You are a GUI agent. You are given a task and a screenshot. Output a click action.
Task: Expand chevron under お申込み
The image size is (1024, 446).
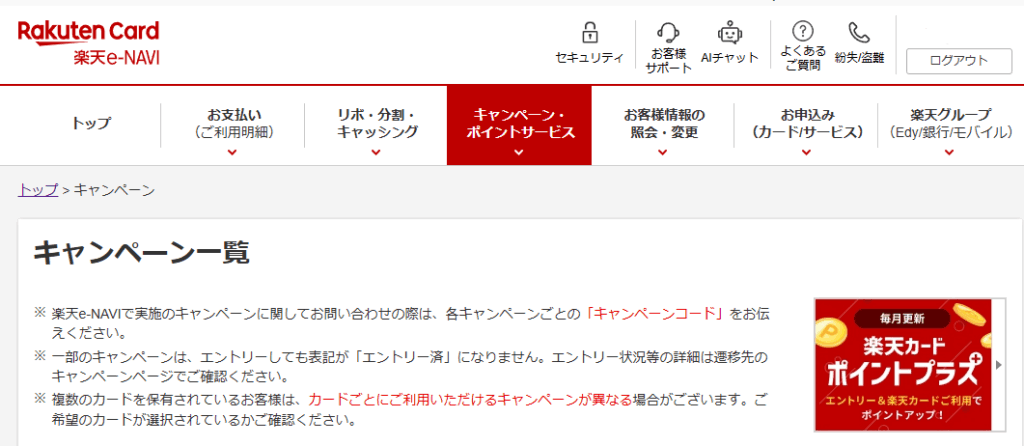[x=807, y=153]
